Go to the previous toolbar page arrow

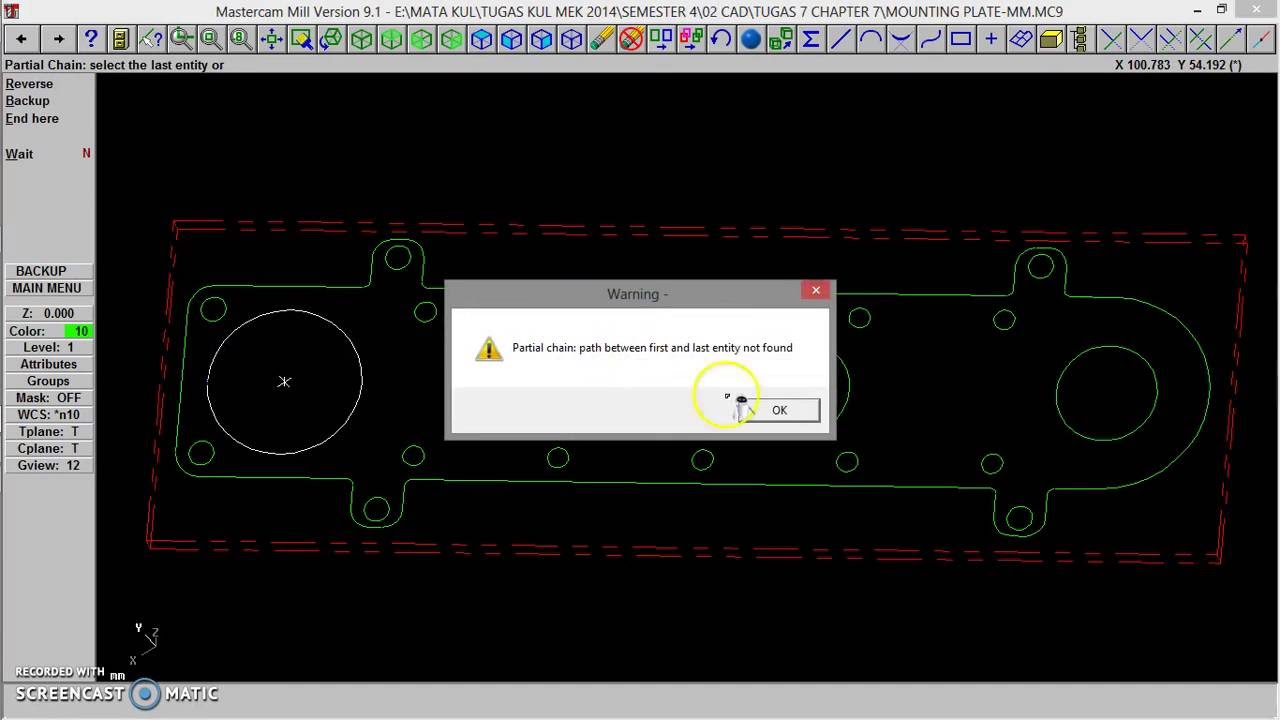click(x=21, y=39)
